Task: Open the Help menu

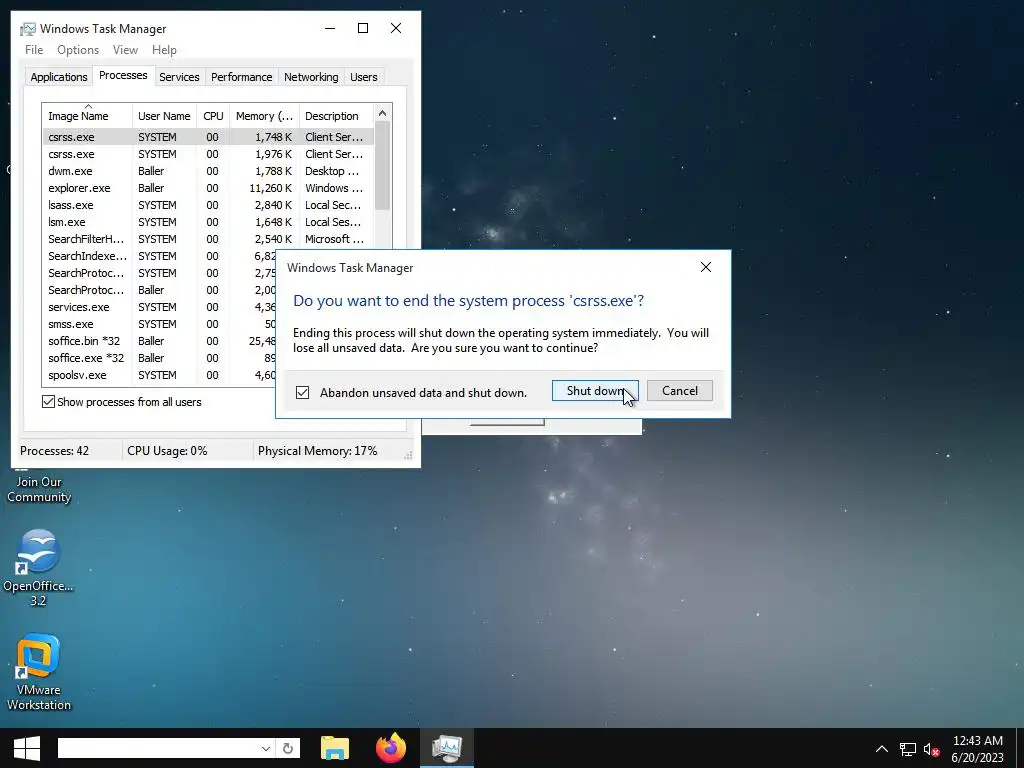Action: pyautogui.click(x=164, y=50)
